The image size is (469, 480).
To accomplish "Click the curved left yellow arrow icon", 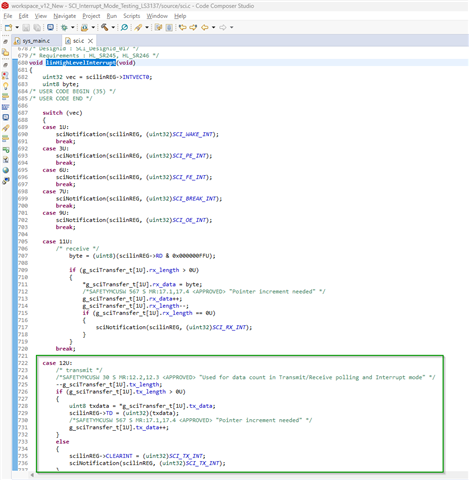I will [x=182, y=27].
